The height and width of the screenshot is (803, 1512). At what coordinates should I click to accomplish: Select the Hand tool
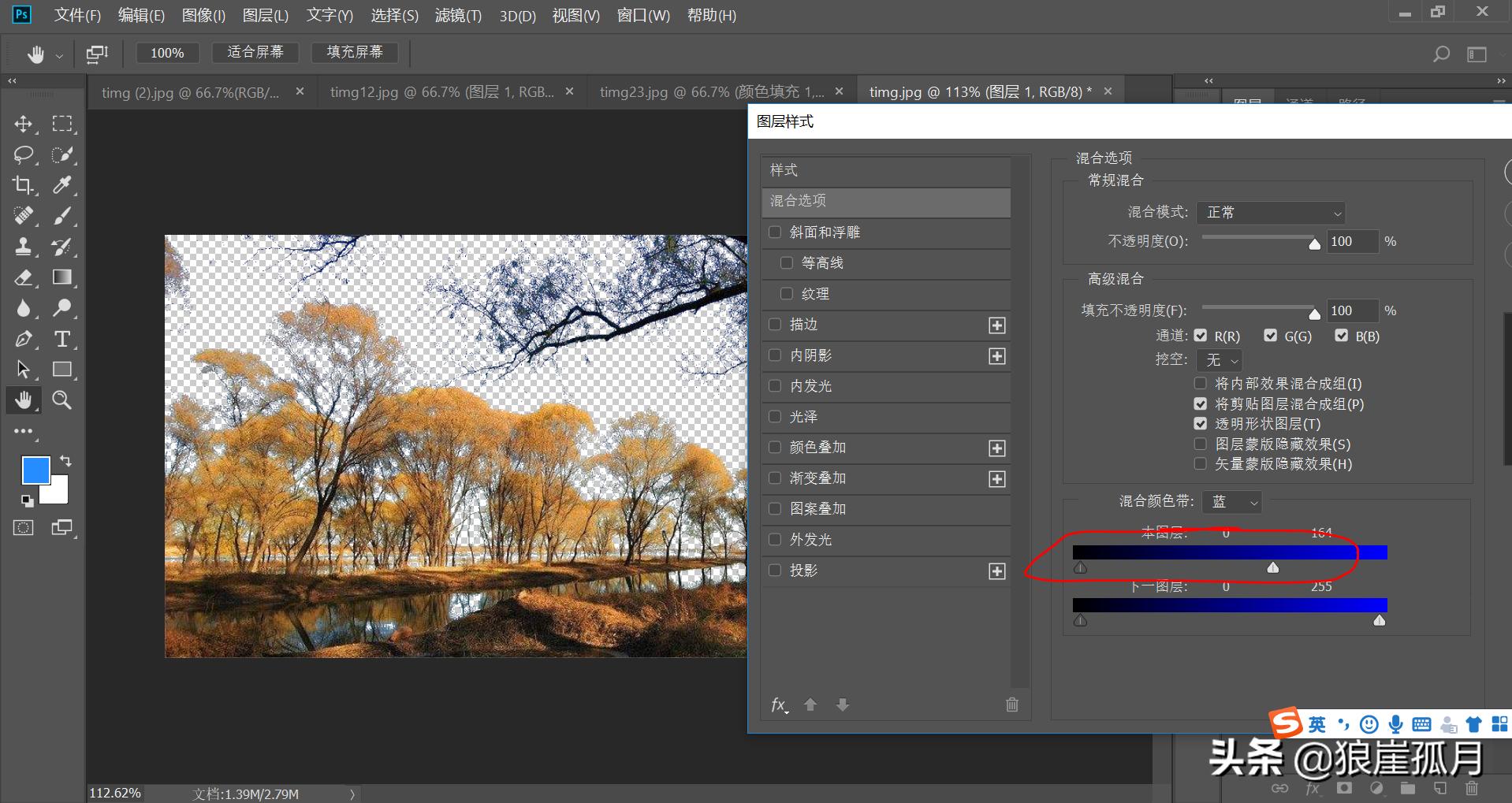click(x=24, y=400)
